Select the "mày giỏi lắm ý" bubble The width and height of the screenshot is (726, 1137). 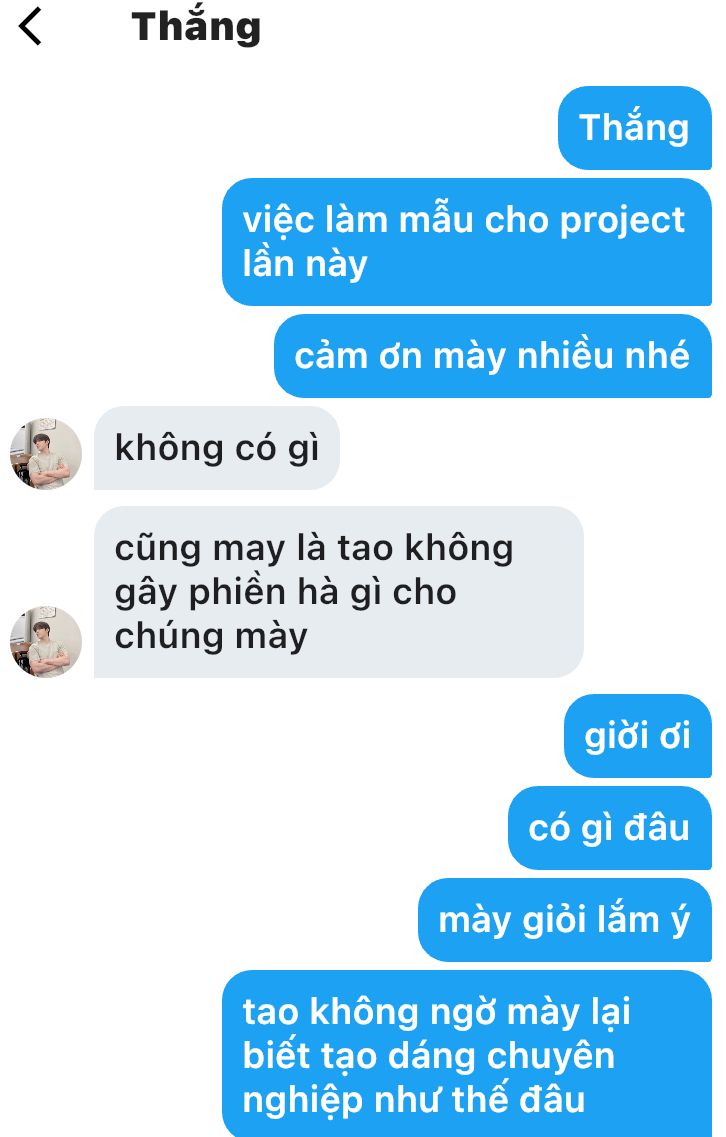click(x=565, y=920)
